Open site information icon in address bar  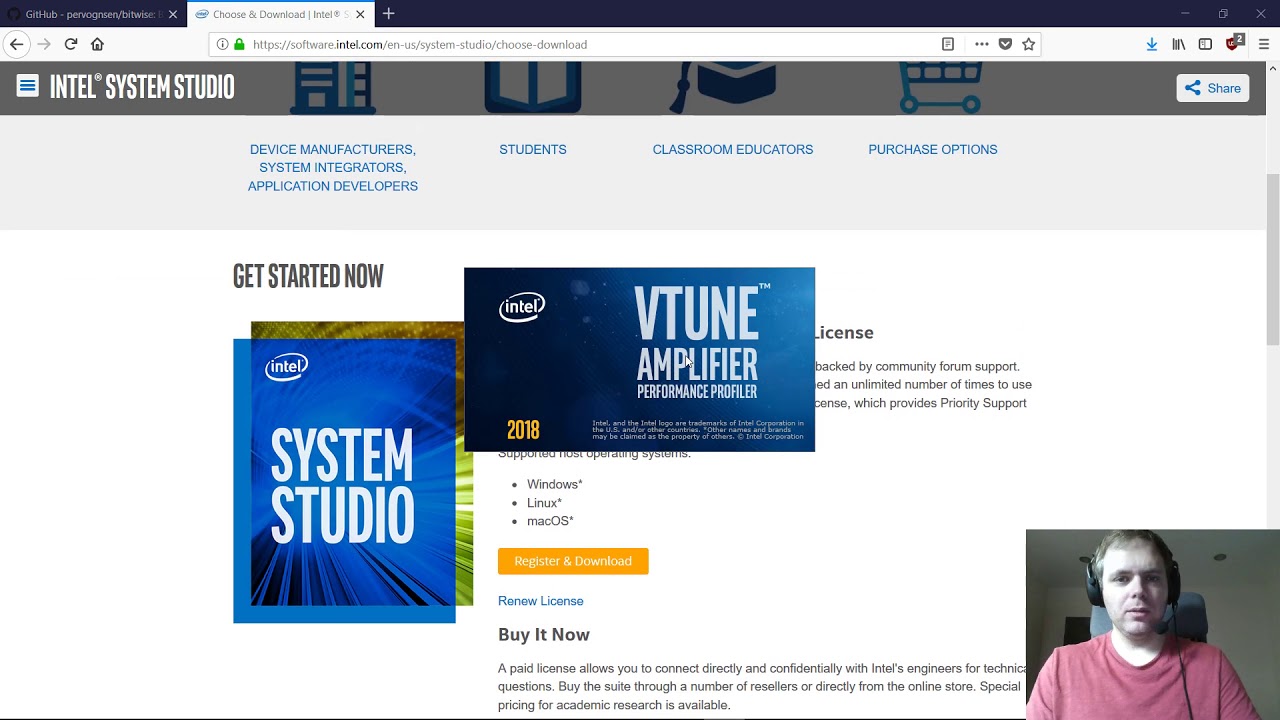tap(222, 44)
